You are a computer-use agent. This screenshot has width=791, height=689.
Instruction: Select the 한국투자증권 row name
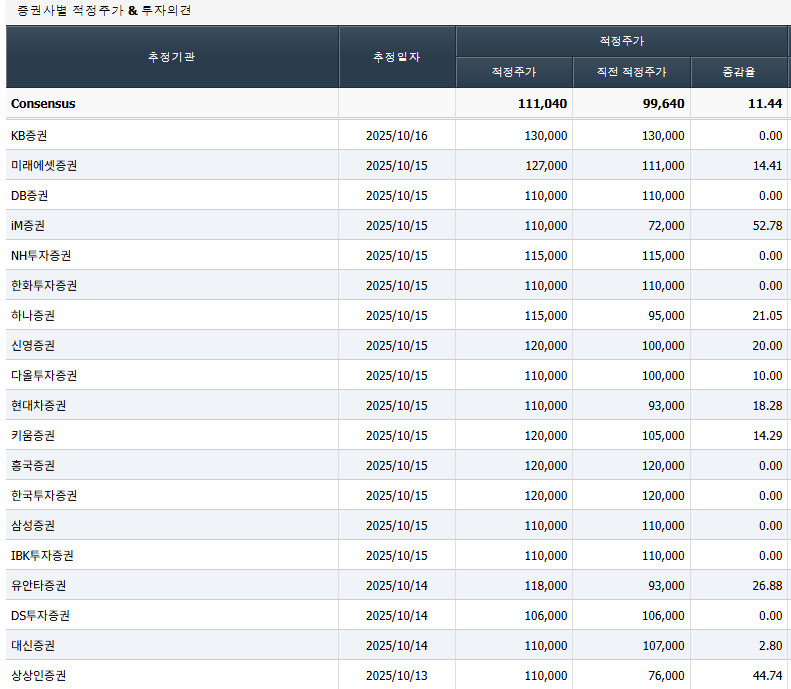[44, 496]
